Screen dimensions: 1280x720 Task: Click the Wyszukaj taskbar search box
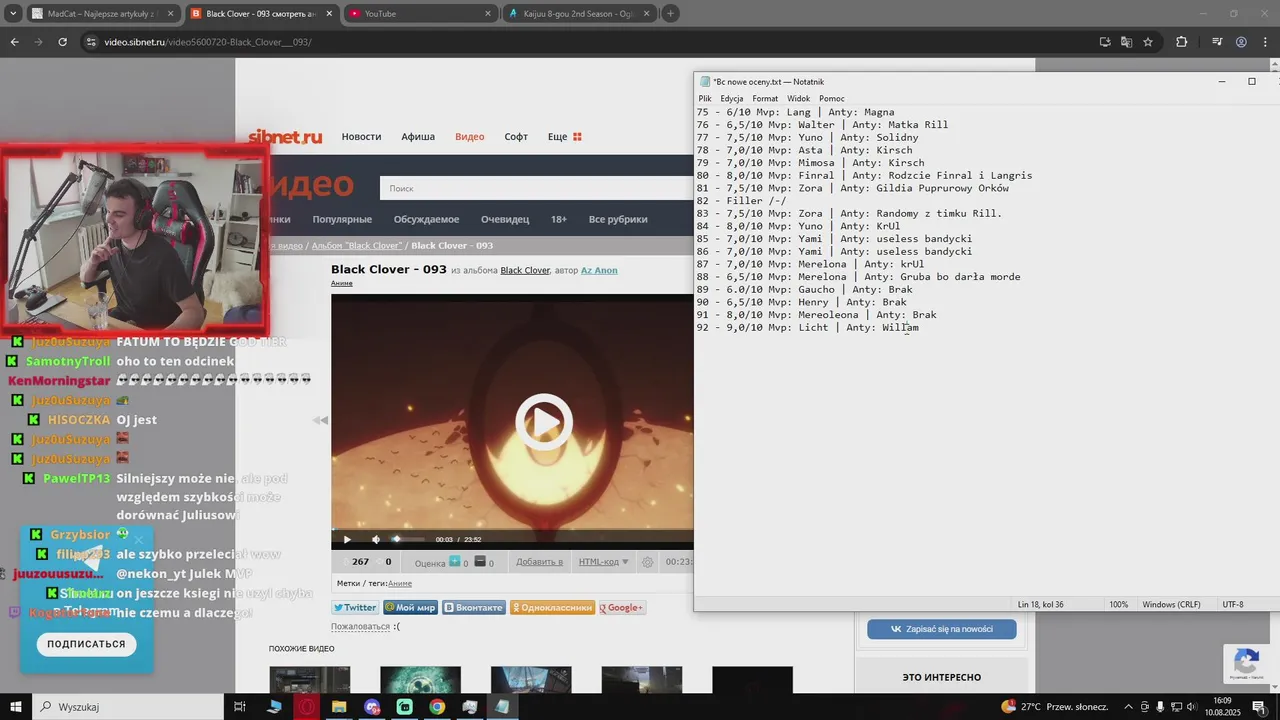point(129,706)
